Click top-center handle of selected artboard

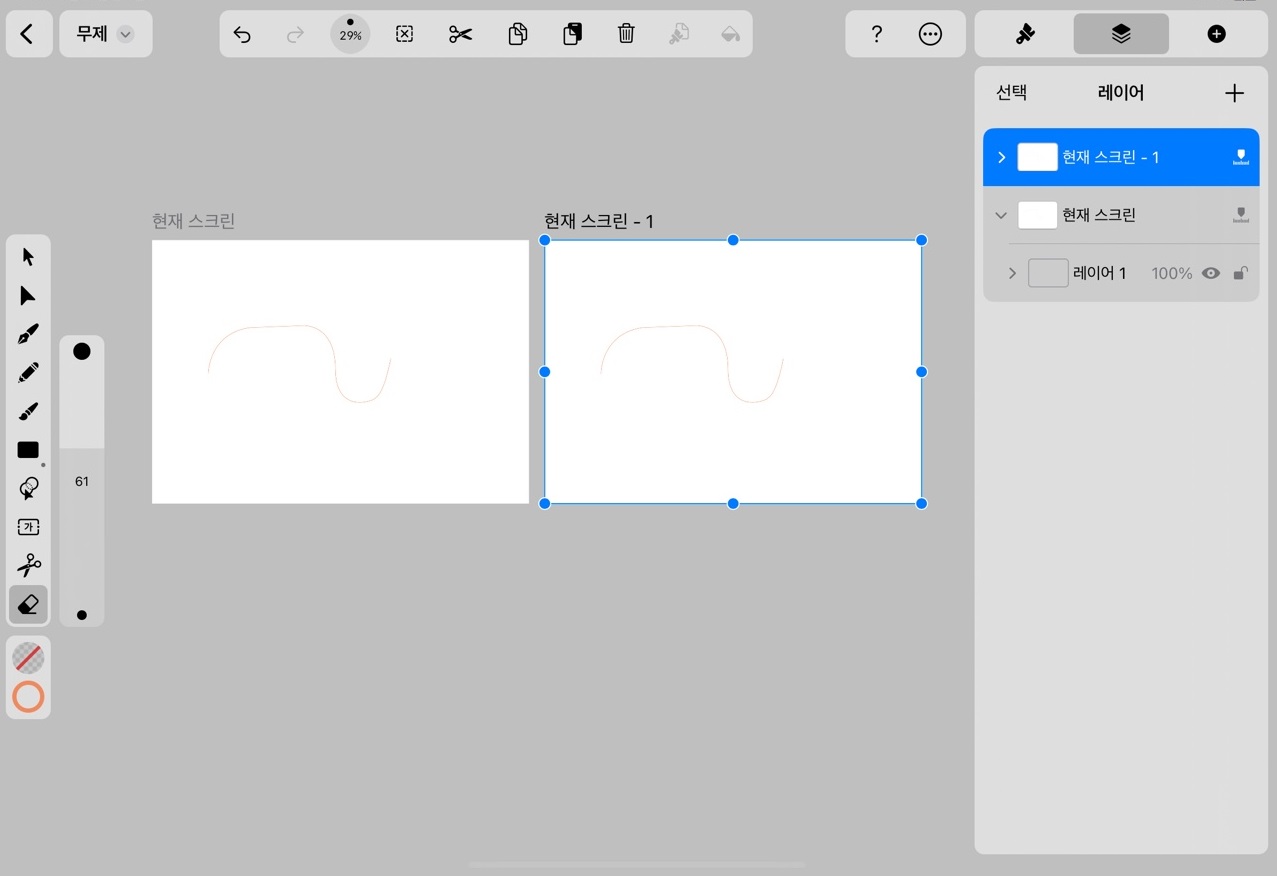[733, 240]
